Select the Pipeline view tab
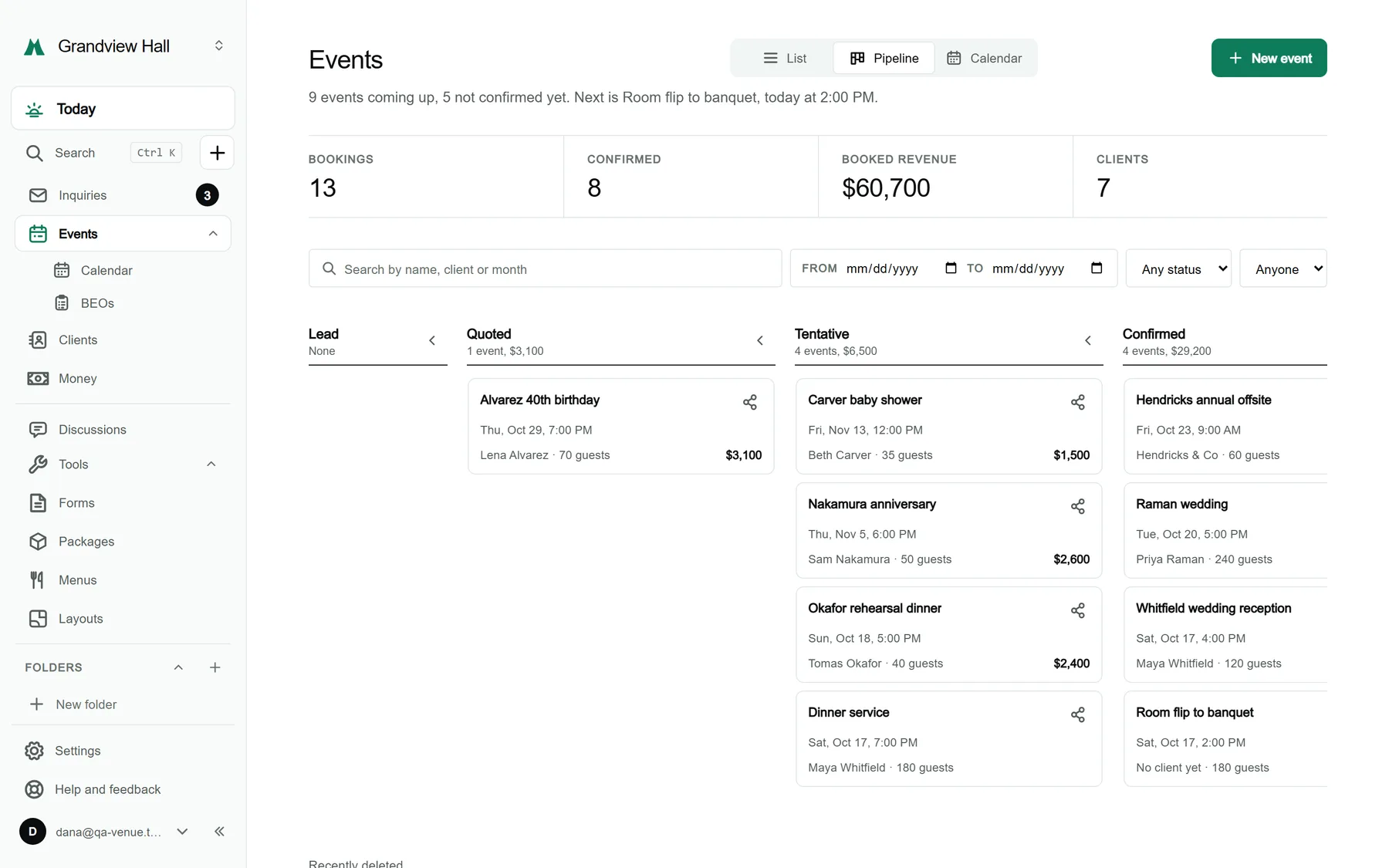 884,58
